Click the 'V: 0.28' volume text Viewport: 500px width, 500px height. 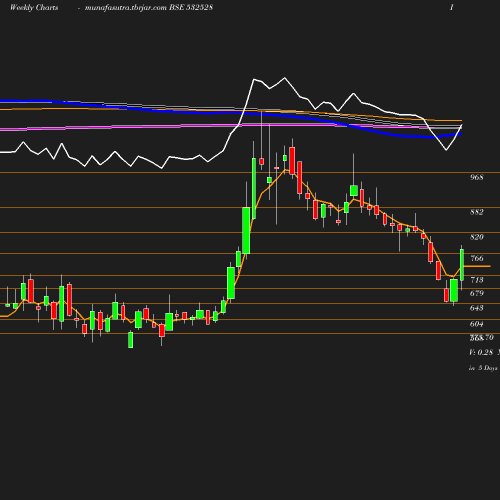pyautogui.click(x=481, y=352)
